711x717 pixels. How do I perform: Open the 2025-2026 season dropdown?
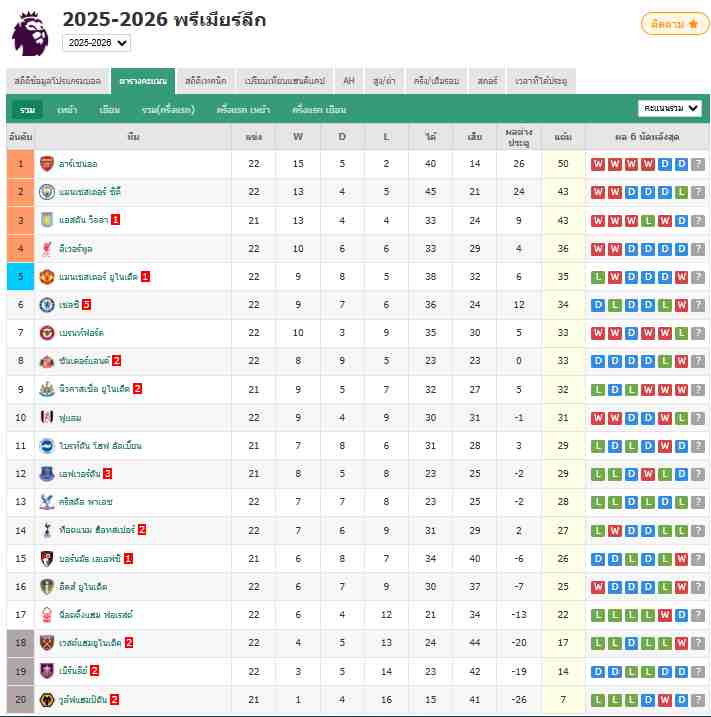96,43
